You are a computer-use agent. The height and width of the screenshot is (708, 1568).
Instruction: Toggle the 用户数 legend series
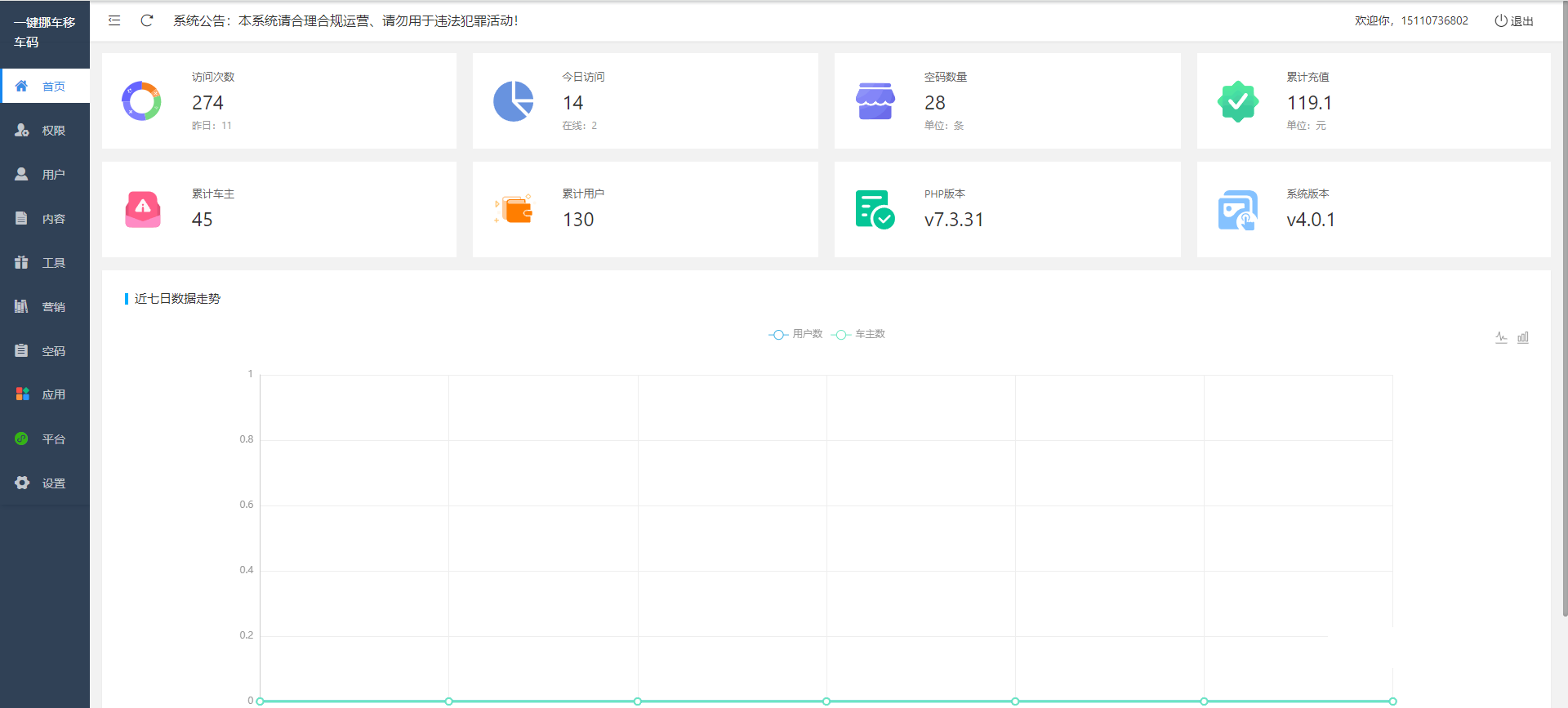click(795, 334)
